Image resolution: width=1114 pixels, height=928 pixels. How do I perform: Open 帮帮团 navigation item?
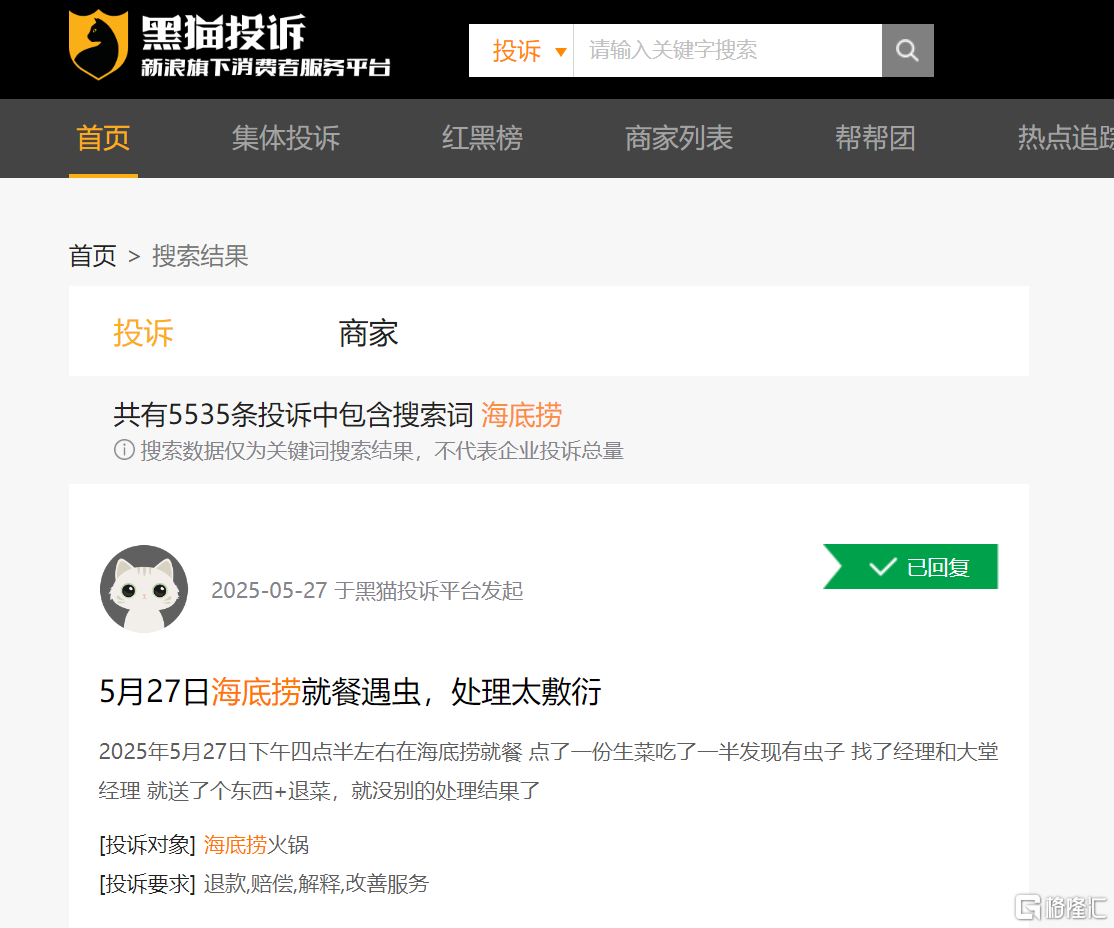coord(875,138)
